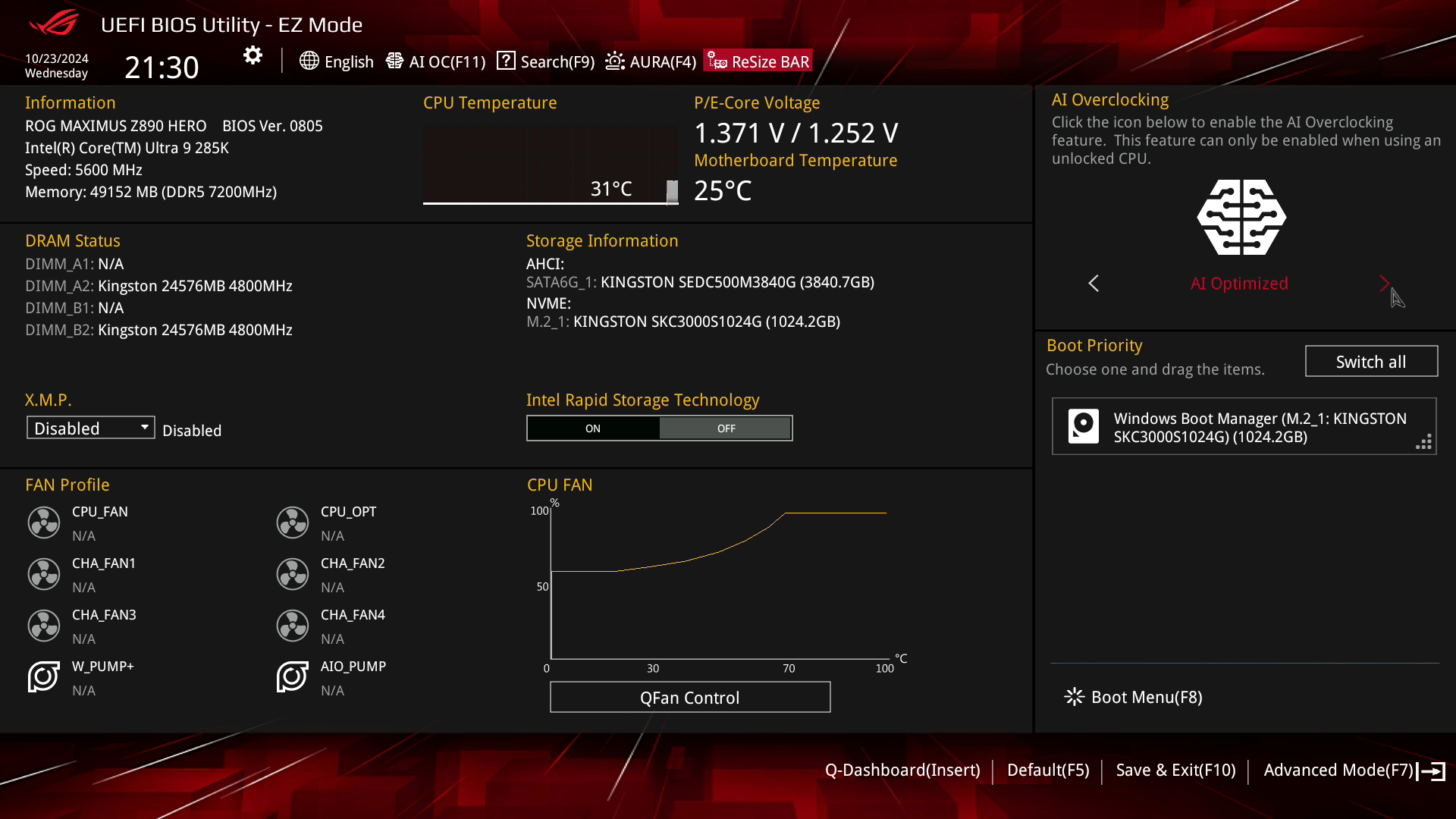This screenshot has width=1456, height=819.
Task: Click the W_PUMP+ pump icon
Action: click(x=43, y=677)
